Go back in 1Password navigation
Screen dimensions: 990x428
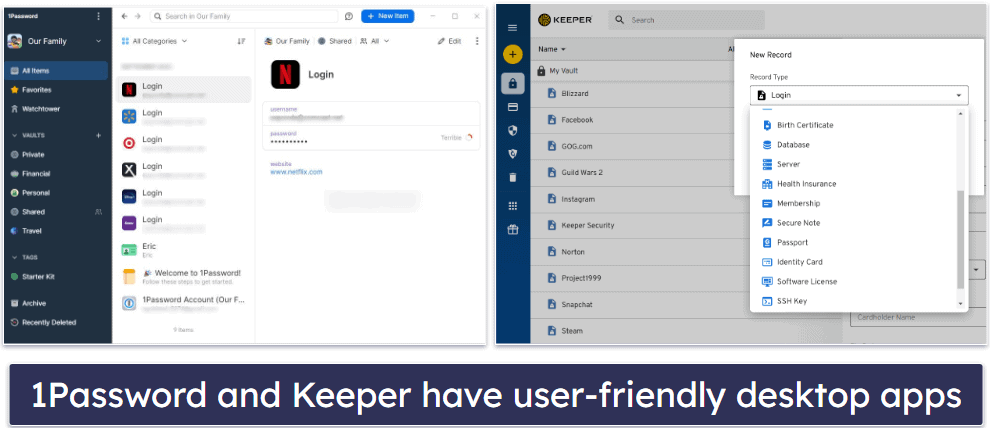point(124,16)
